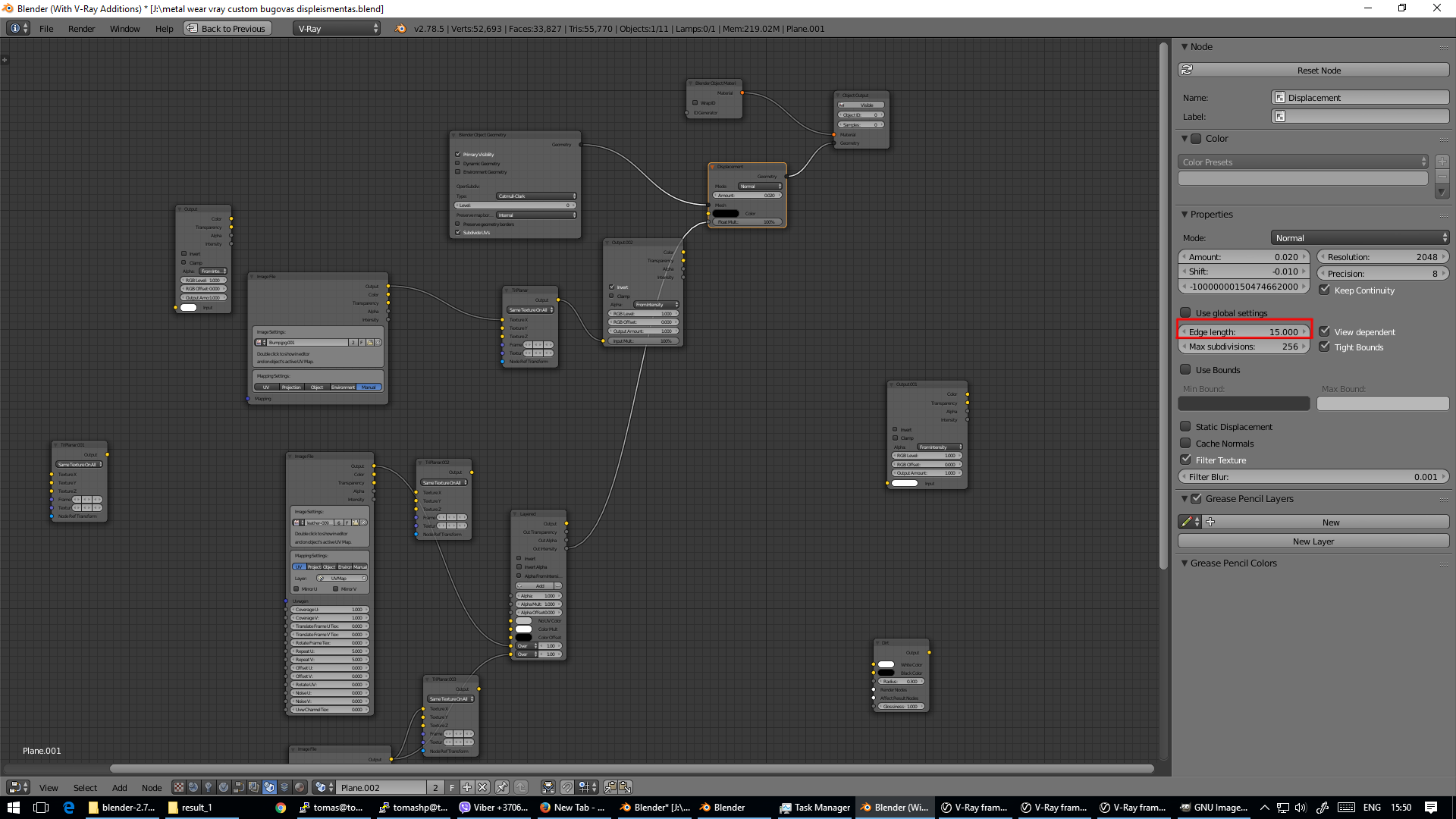Select the shaded sphere icon in header

(x=300, y=787)
